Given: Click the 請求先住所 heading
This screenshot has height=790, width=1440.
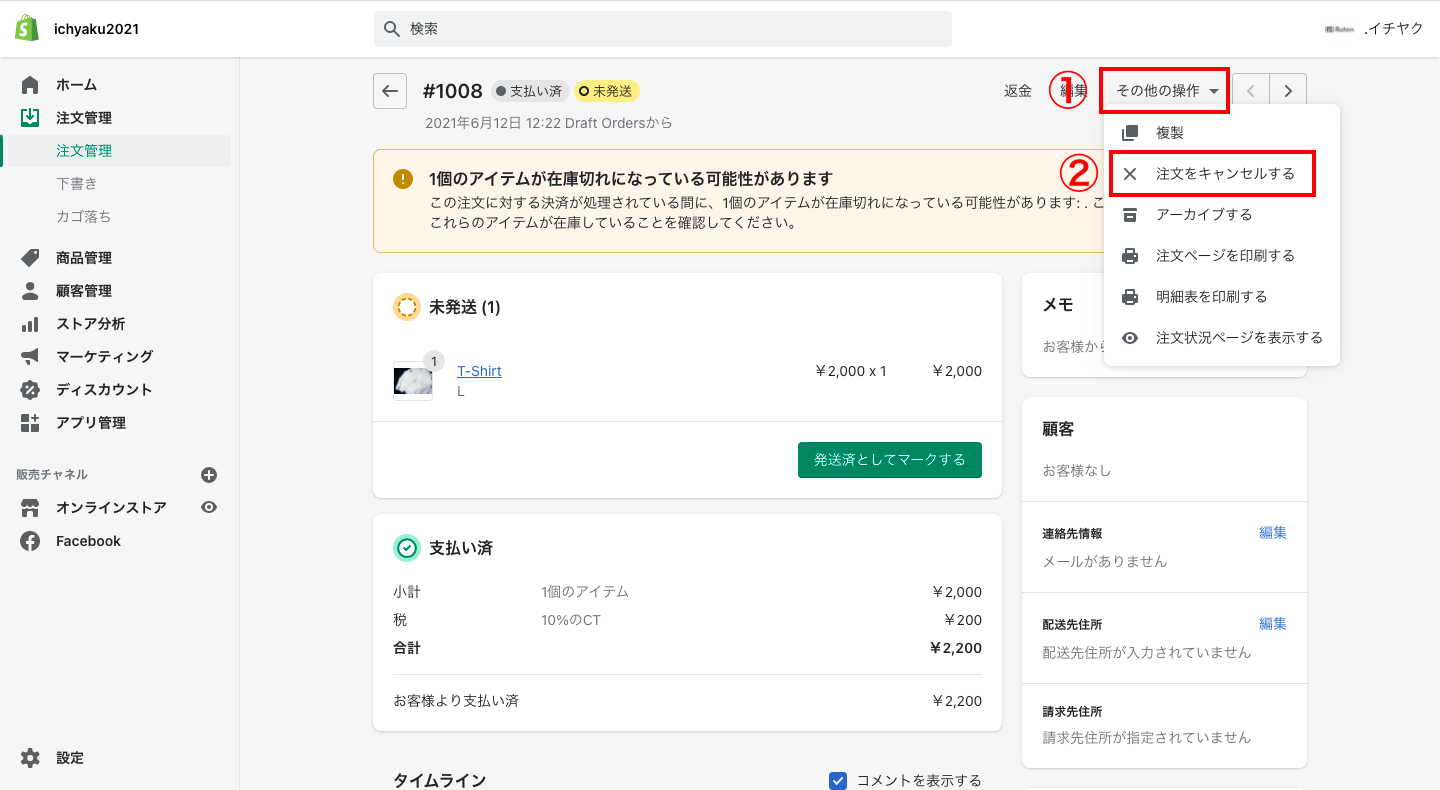Looking at the screenshot, I should [x=1072, y=712].
